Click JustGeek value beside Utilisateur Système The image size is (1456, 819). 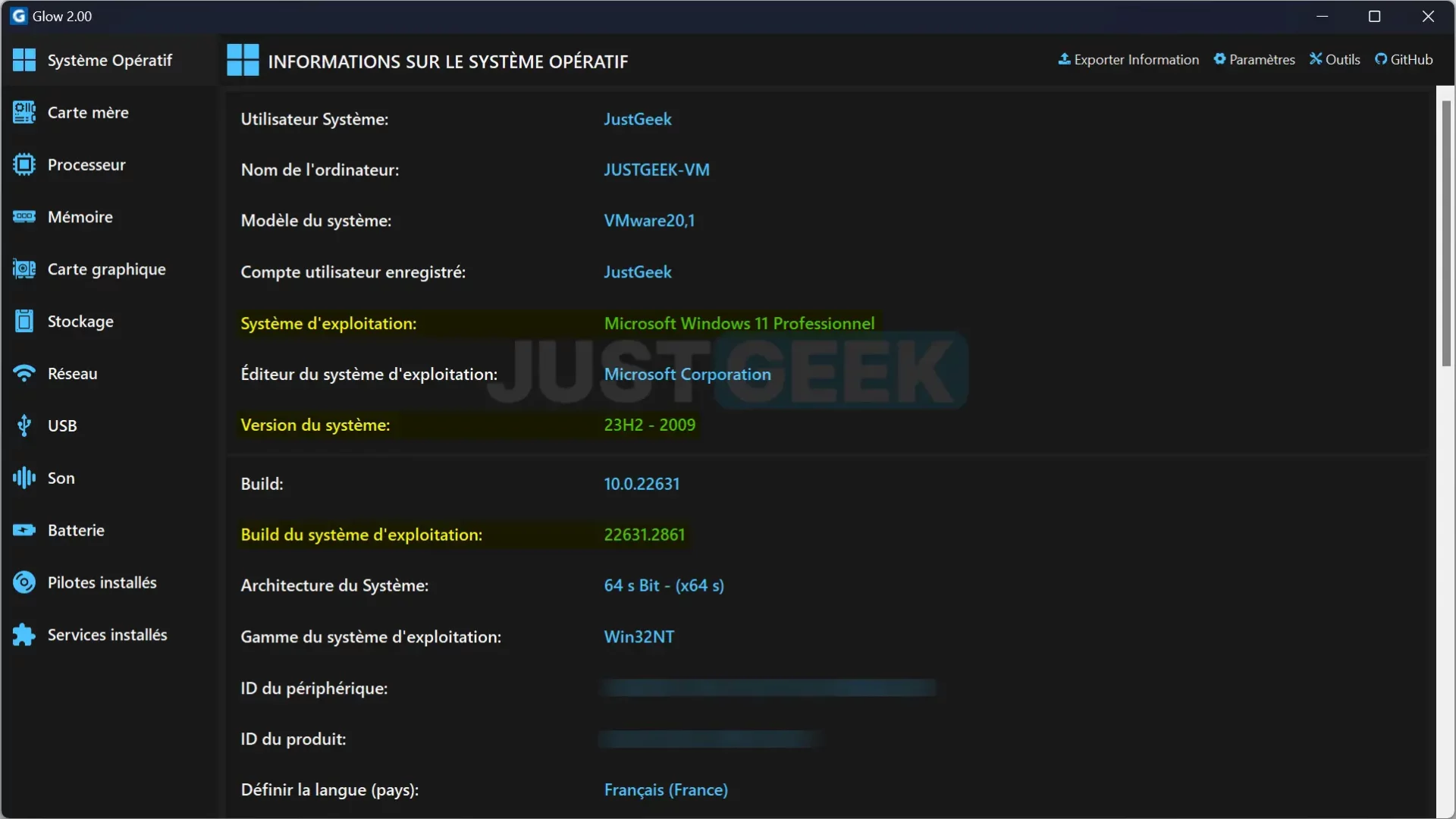[638, 119]
